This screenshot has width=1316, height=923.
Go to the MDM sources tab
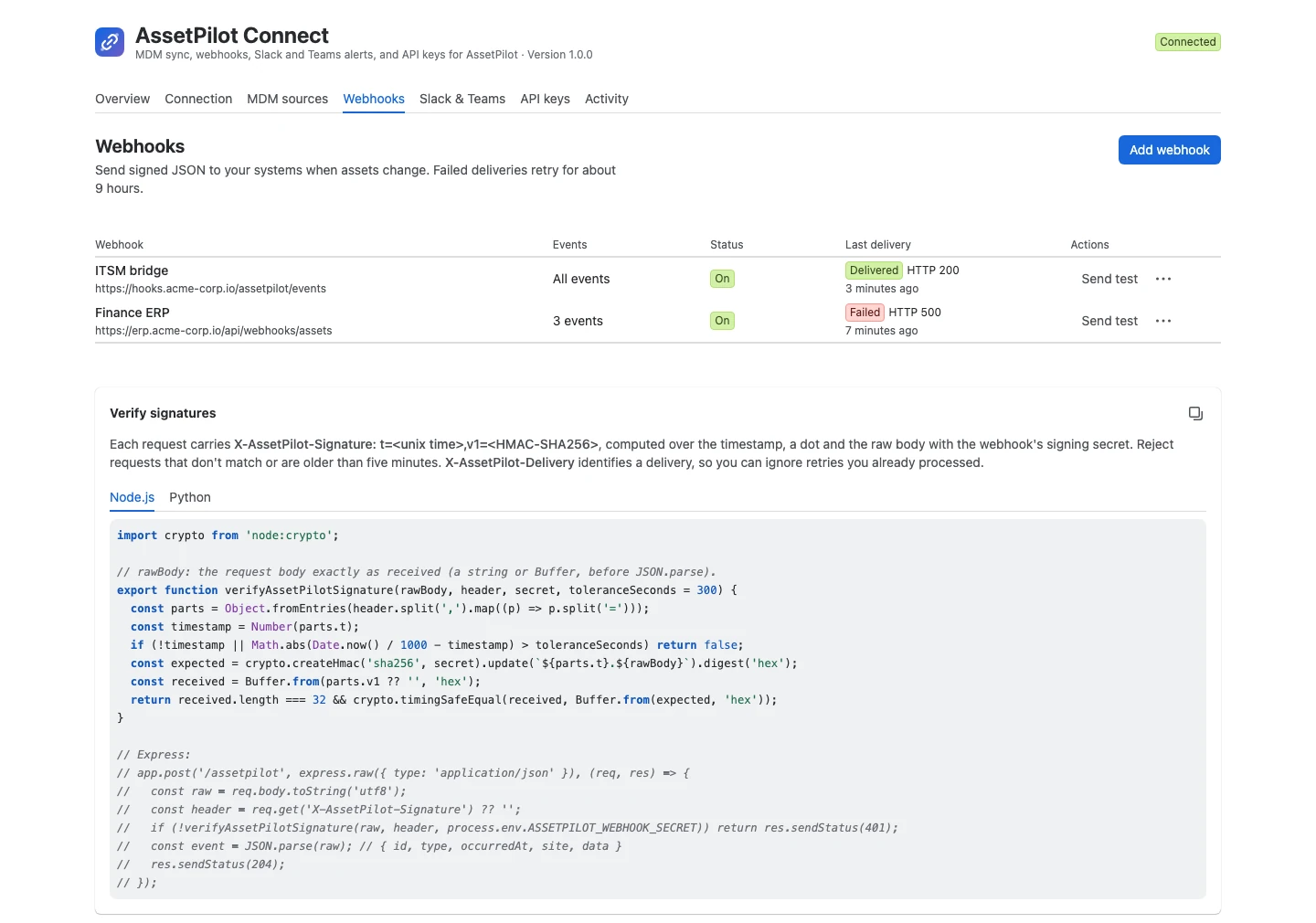(x=287, y=99)
